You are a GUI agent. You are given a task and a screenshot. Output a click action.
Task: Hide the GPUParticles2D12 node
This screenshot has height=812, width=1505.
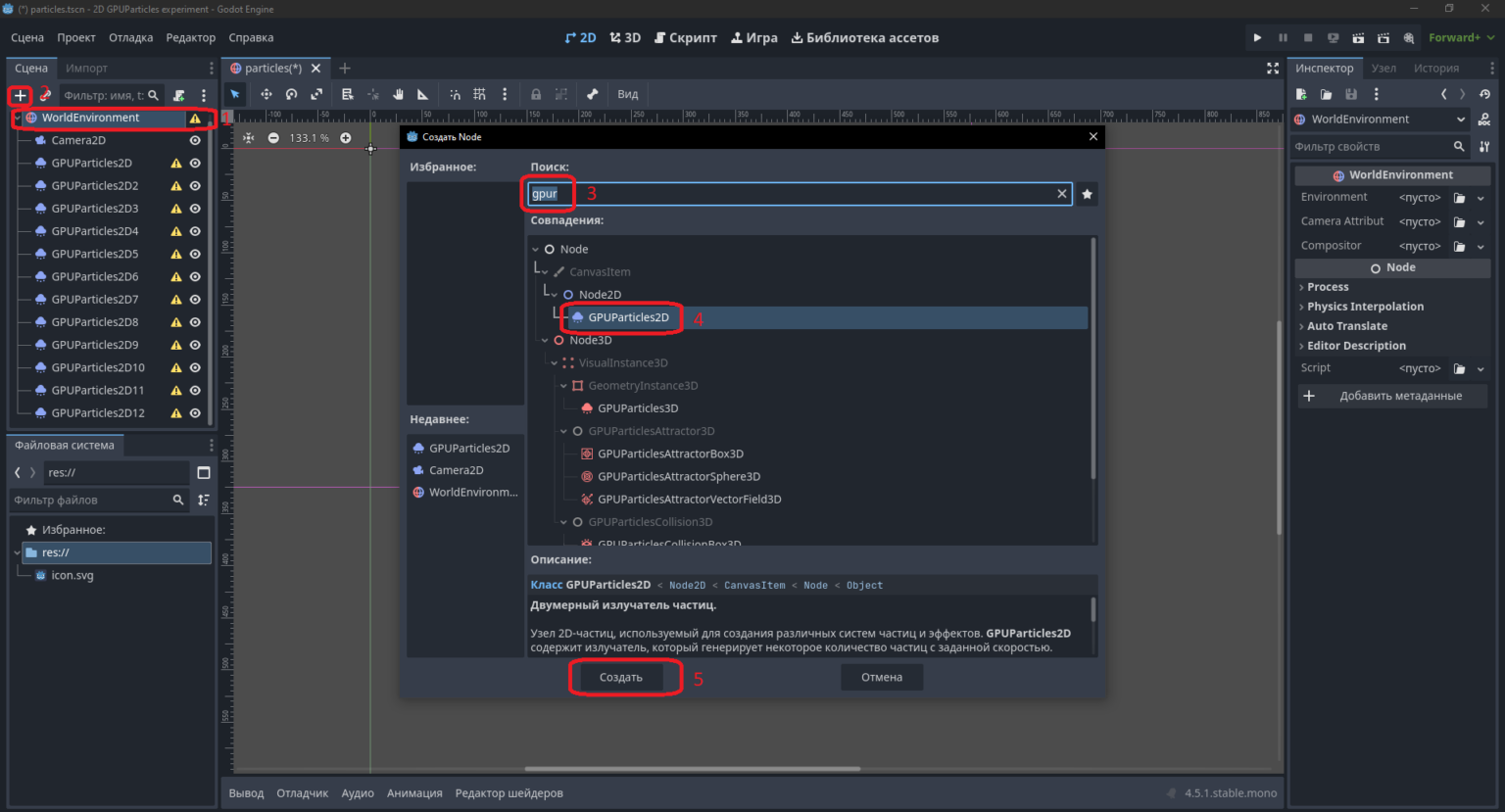pyautogui.click(x=195, y=412)
